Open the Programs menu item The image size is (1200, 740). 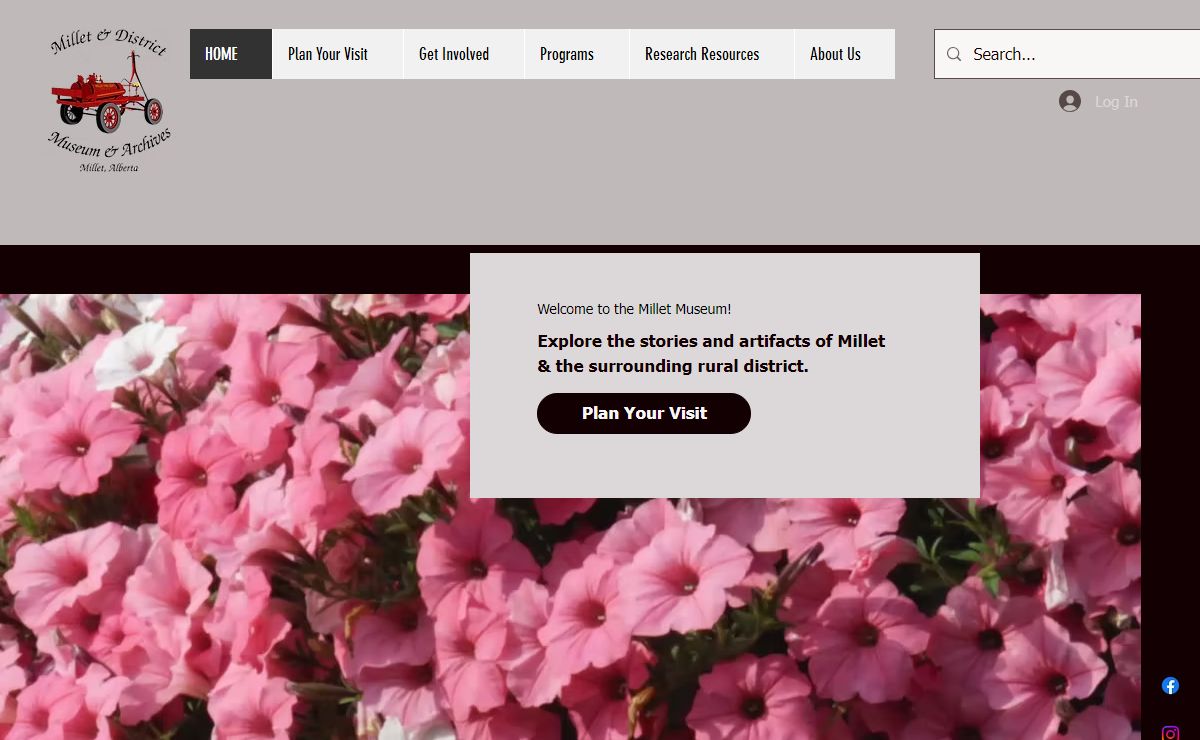pos(577,54)
